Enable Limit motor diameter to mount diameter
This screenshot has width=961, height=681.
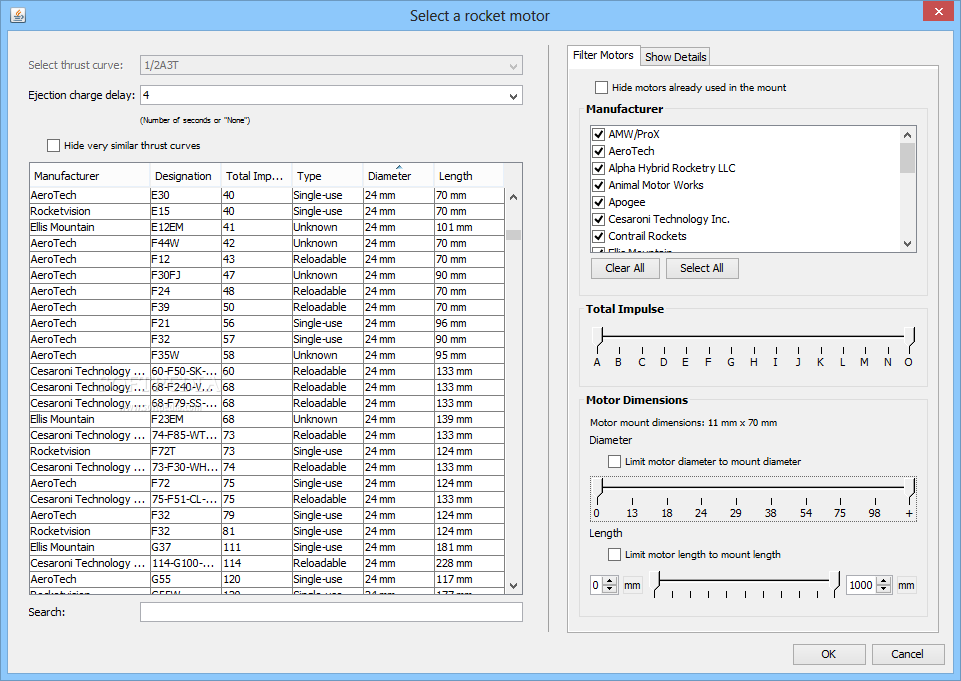click(x=614, y=462)
